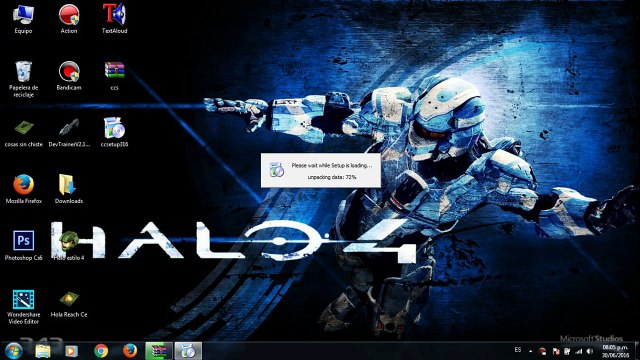Viewport: 640px width, 360px height.
Task: Select the DevTrainerV2.1 desktop icon
Action: click(69, 133)
